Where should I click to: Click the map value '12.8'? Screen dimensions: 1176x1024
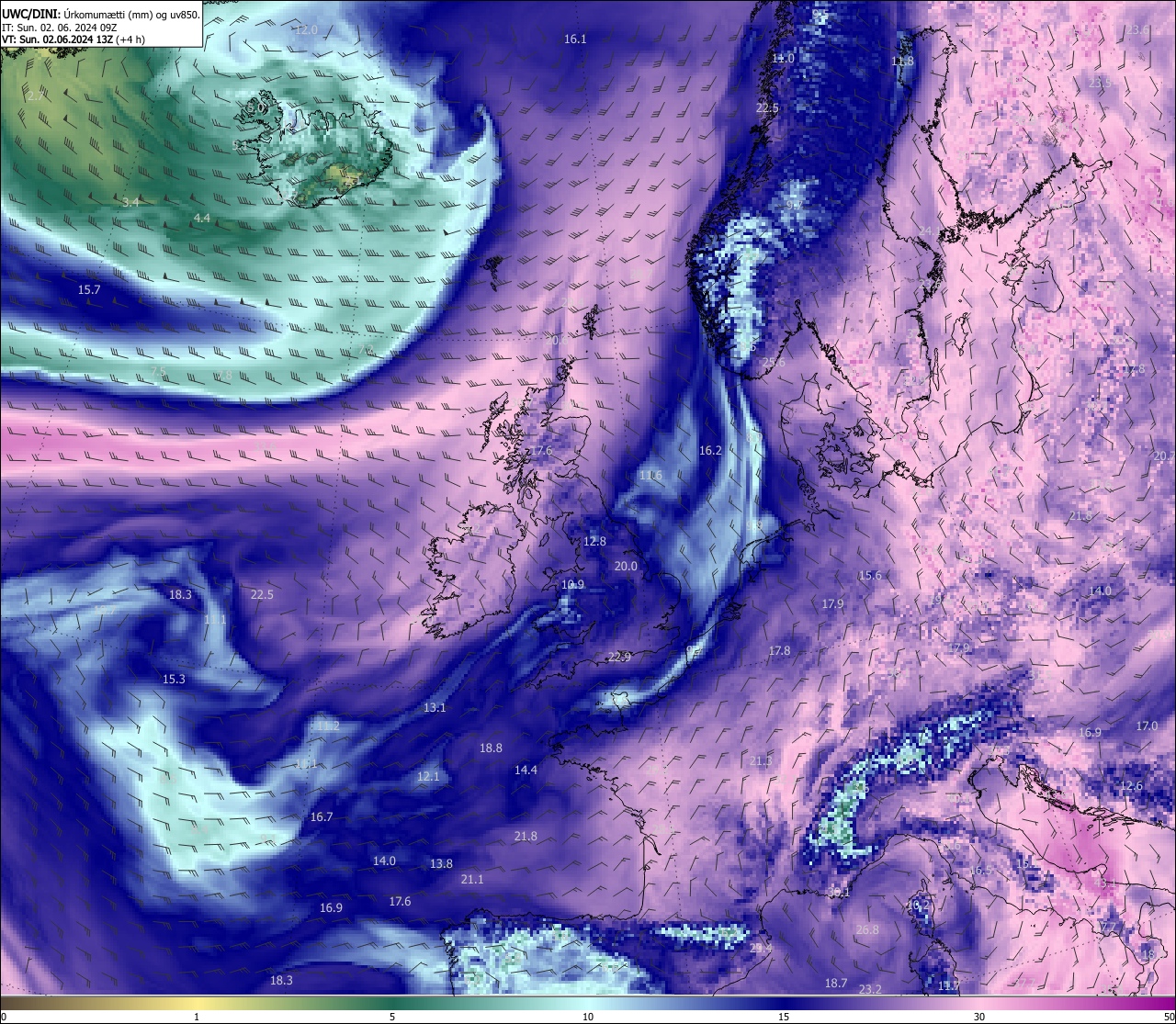(594, 542)
